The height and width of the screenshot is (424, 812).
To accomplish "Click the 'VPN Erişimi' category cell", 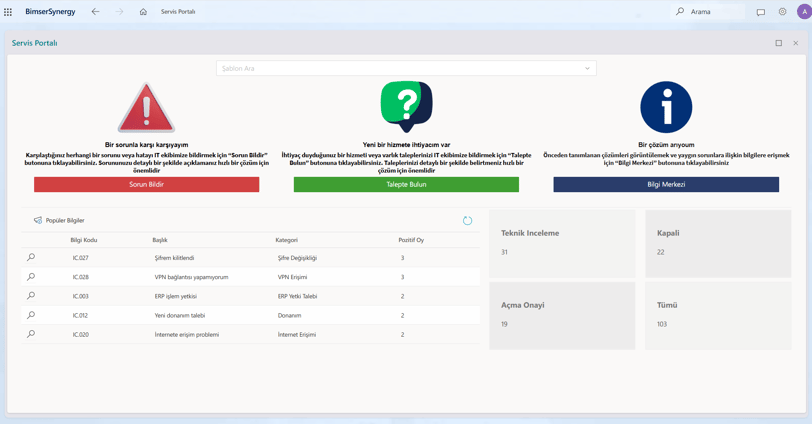I will [x=293, y=277].
